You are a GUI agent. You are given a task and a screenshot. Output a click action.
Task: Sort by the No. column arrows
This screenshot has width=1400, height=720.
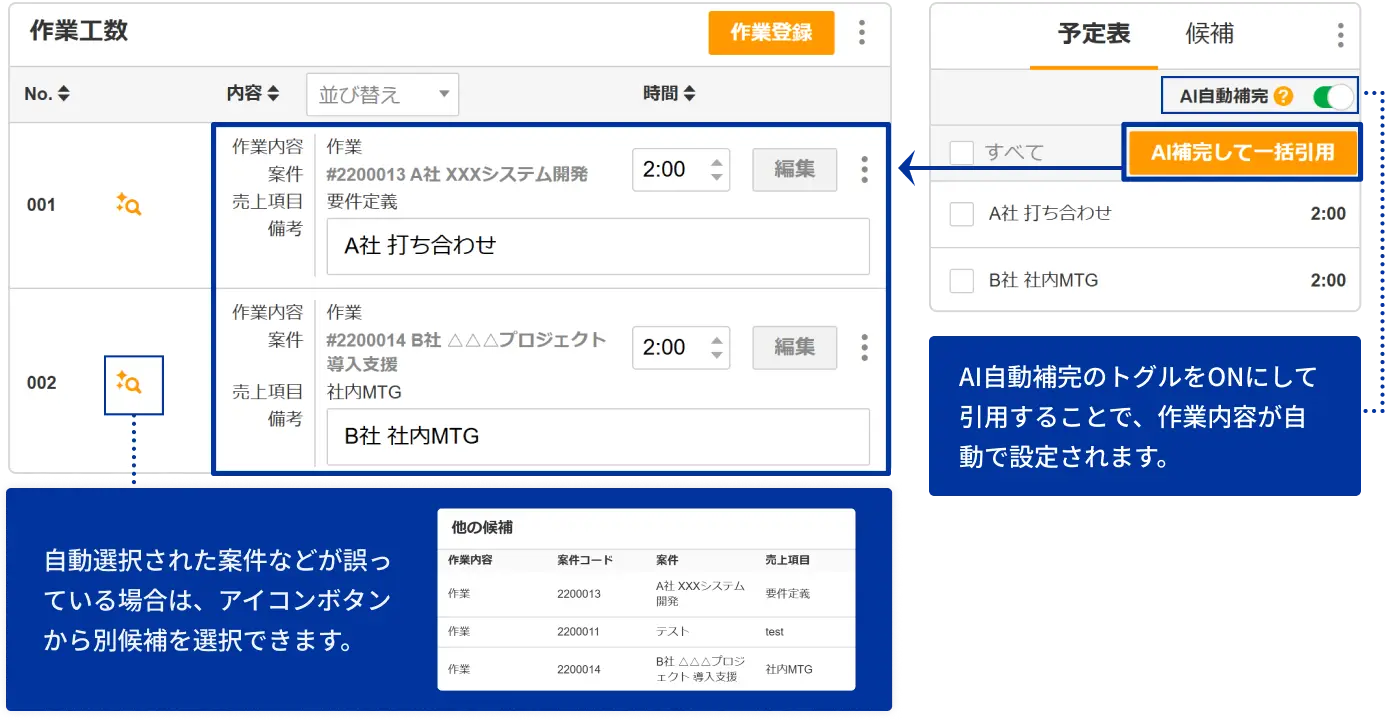64,94
